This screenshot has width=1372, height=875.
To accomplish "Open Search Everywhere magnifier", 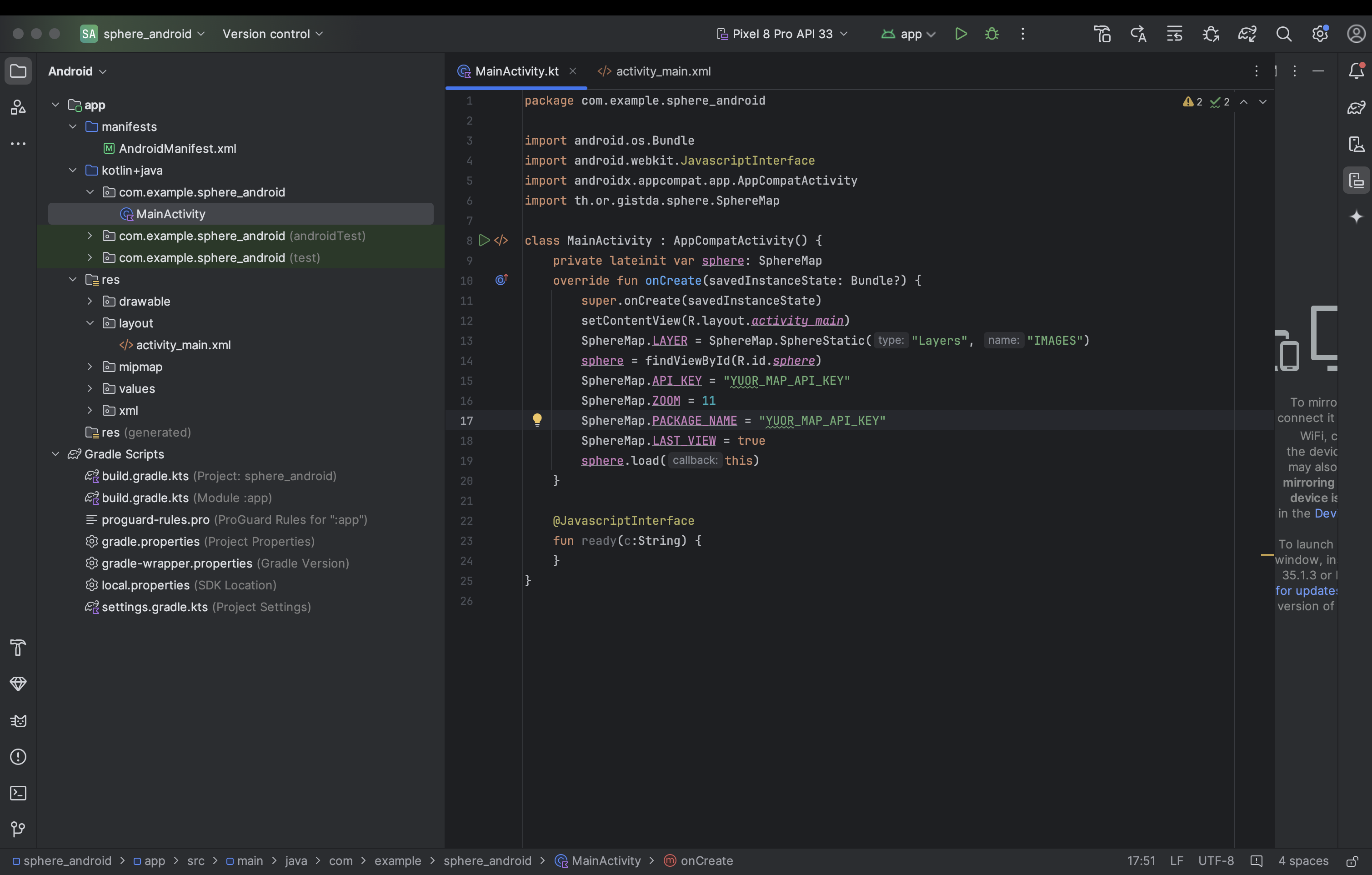I will point(1284,34).
